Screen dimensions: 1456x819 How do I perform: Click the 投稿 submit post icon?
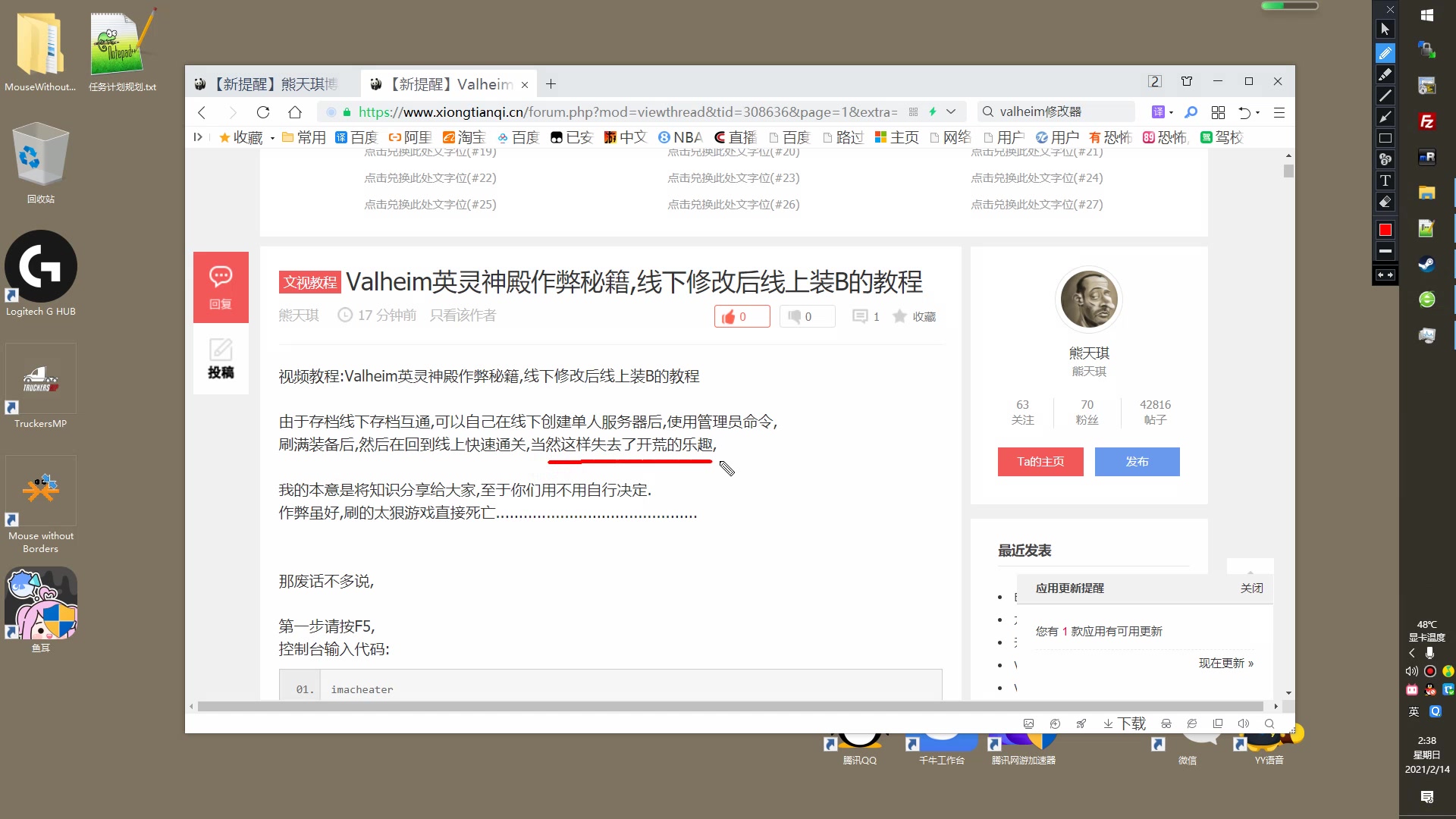pyautogui.click(x=219, y=357)
